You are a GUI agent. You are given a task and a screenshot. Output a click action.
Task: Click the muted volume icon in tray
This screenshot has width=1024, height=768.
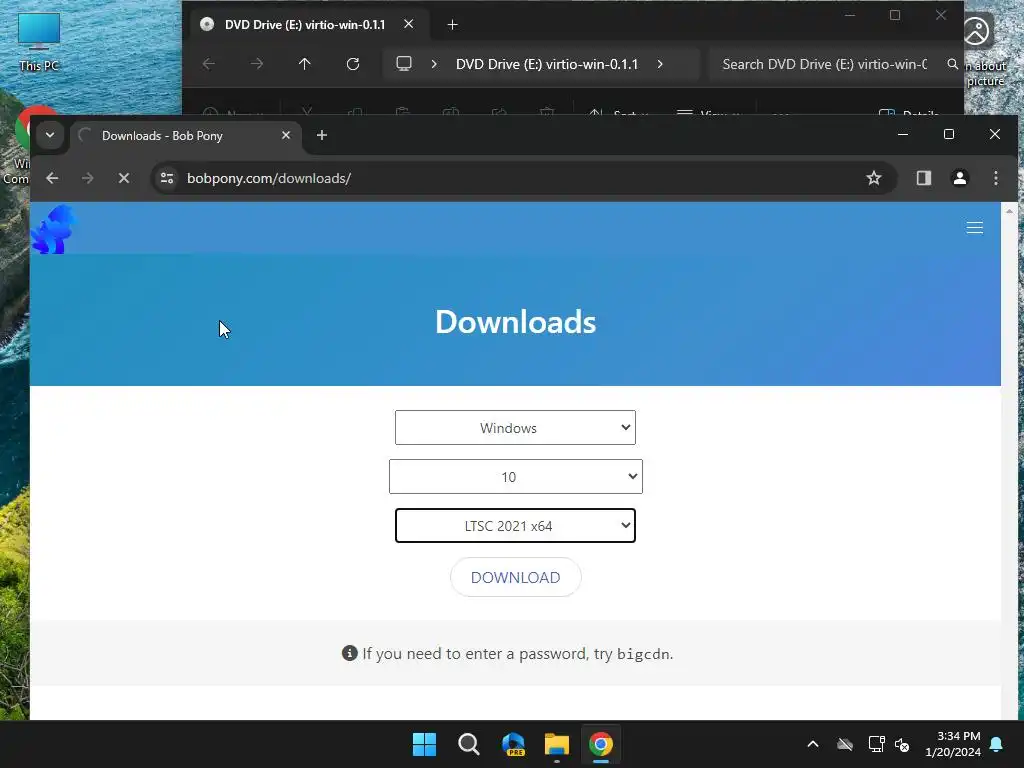click(903, 744)
